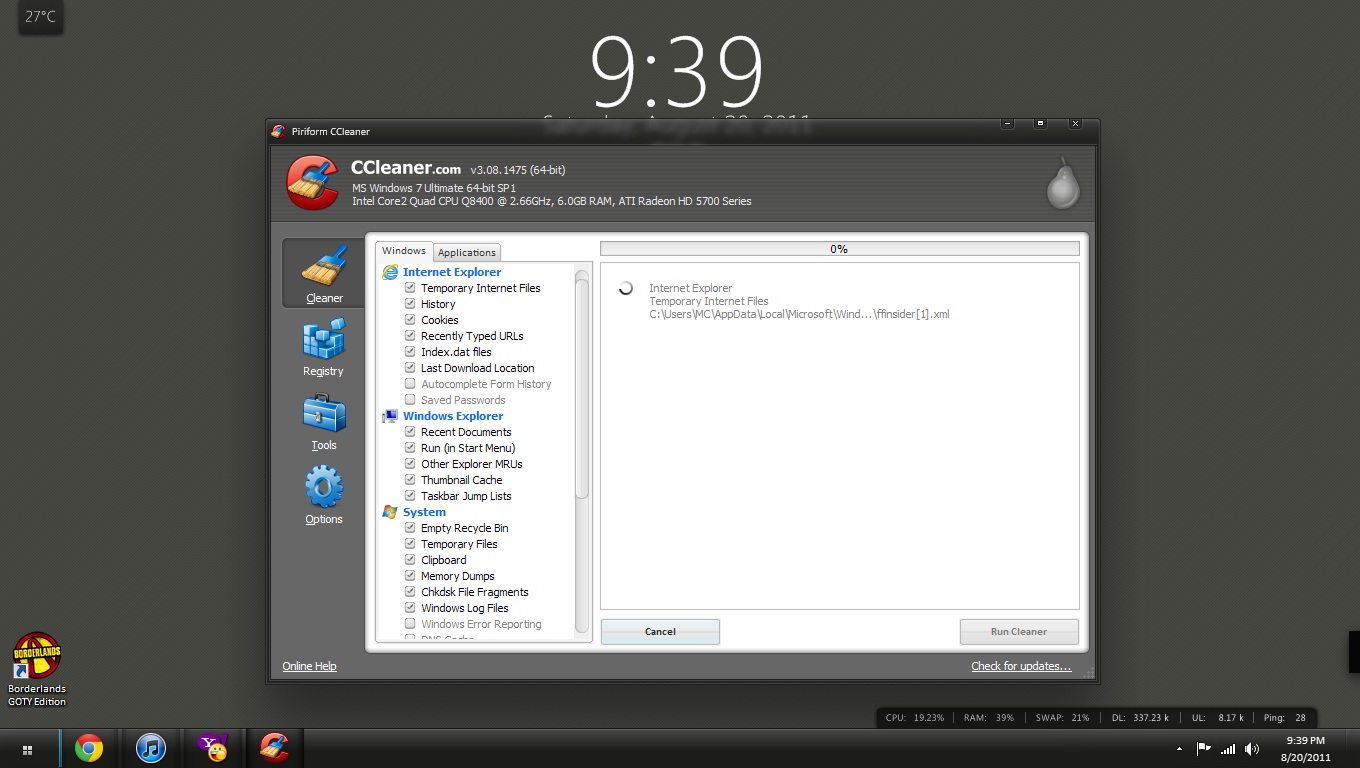The width and height of the screenshot is (1360, 768).
Task: Select Temporary Files under System
Action: click(x=459, y=544)
